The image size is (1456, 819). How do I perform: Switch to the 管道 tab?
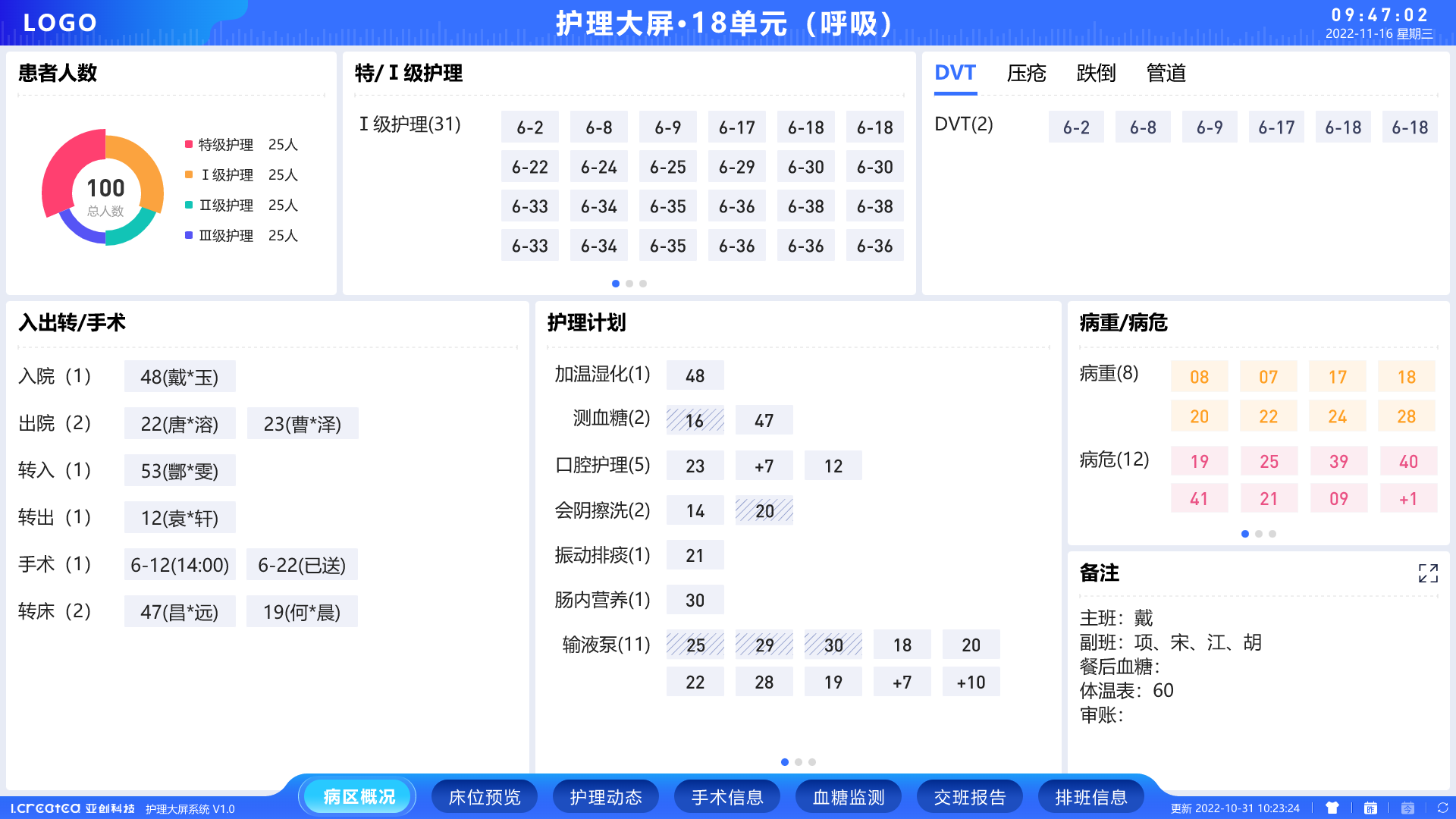[x=1166, y=73]
